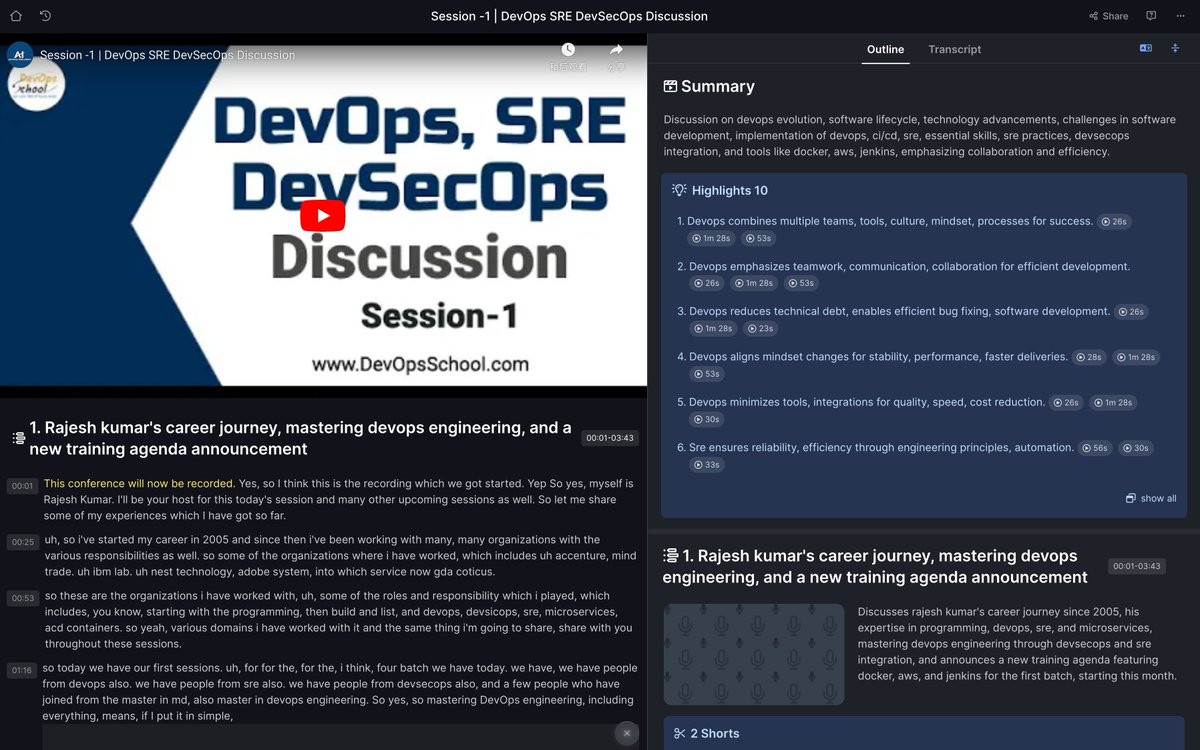This screenshot has width=1200, height=750.
Task: Jump to 26s chip beside highlight 3 text
Action: point(1132,312)
